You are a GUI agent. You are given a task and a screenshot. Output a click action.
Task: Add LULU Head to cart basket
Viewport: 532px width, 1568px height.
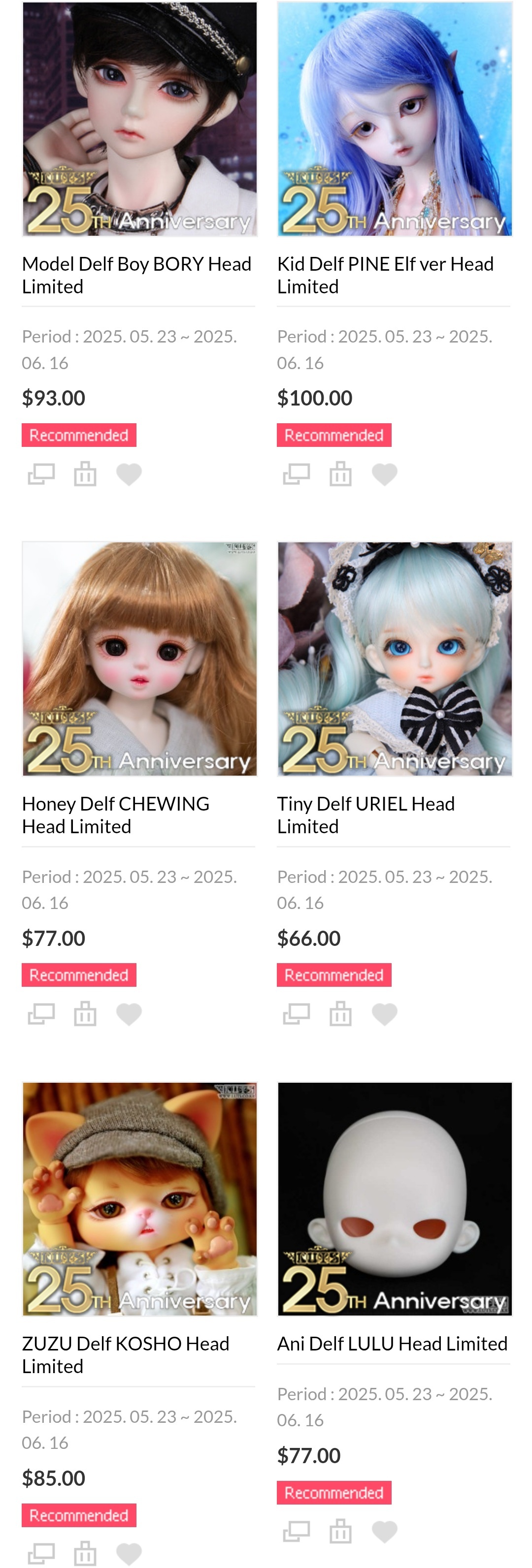pyautogui.click(x=340, y=1531)
